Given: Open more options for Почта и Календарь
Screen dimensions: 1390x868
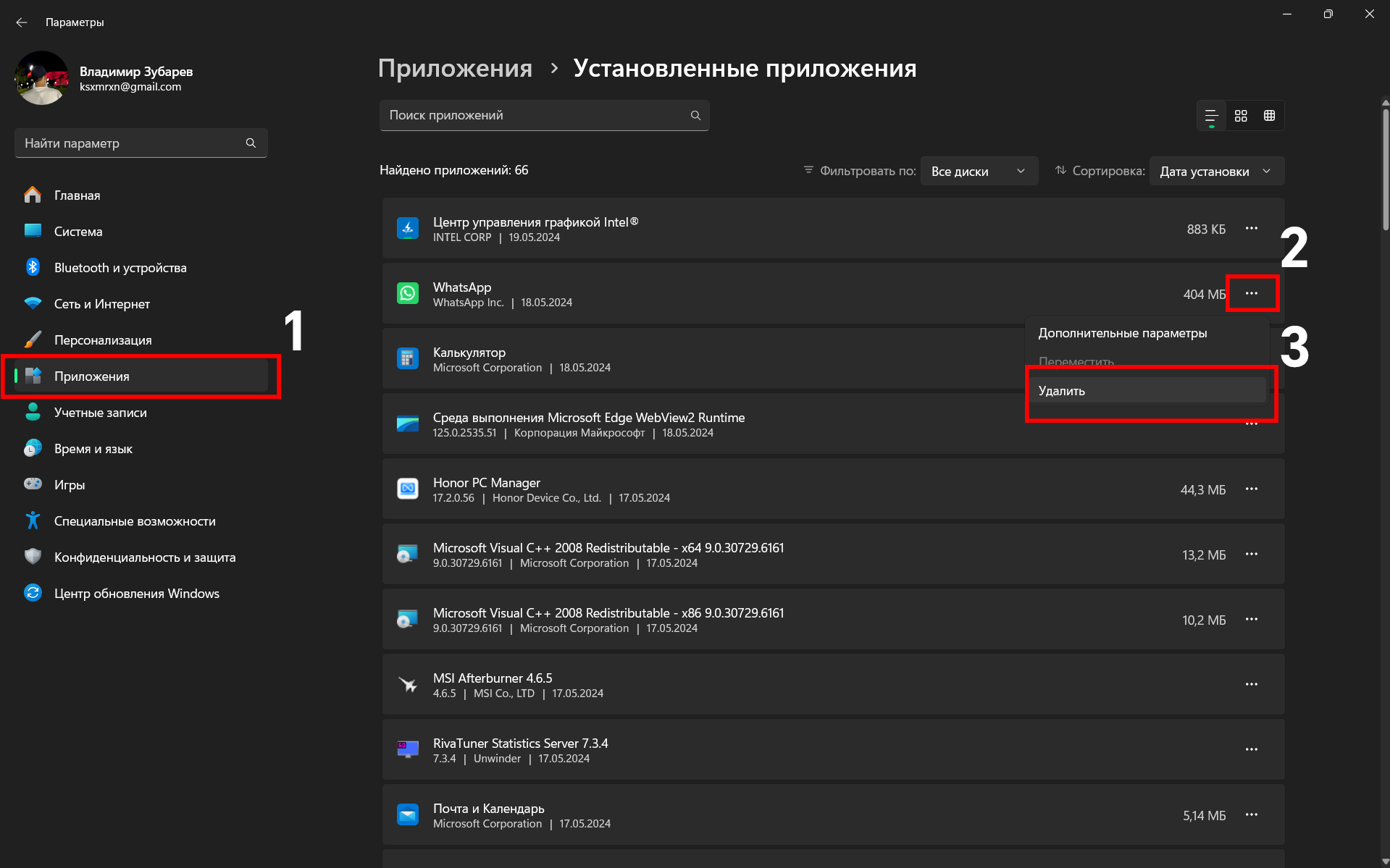Looking at the screenshot, I should click(1252, 815).
